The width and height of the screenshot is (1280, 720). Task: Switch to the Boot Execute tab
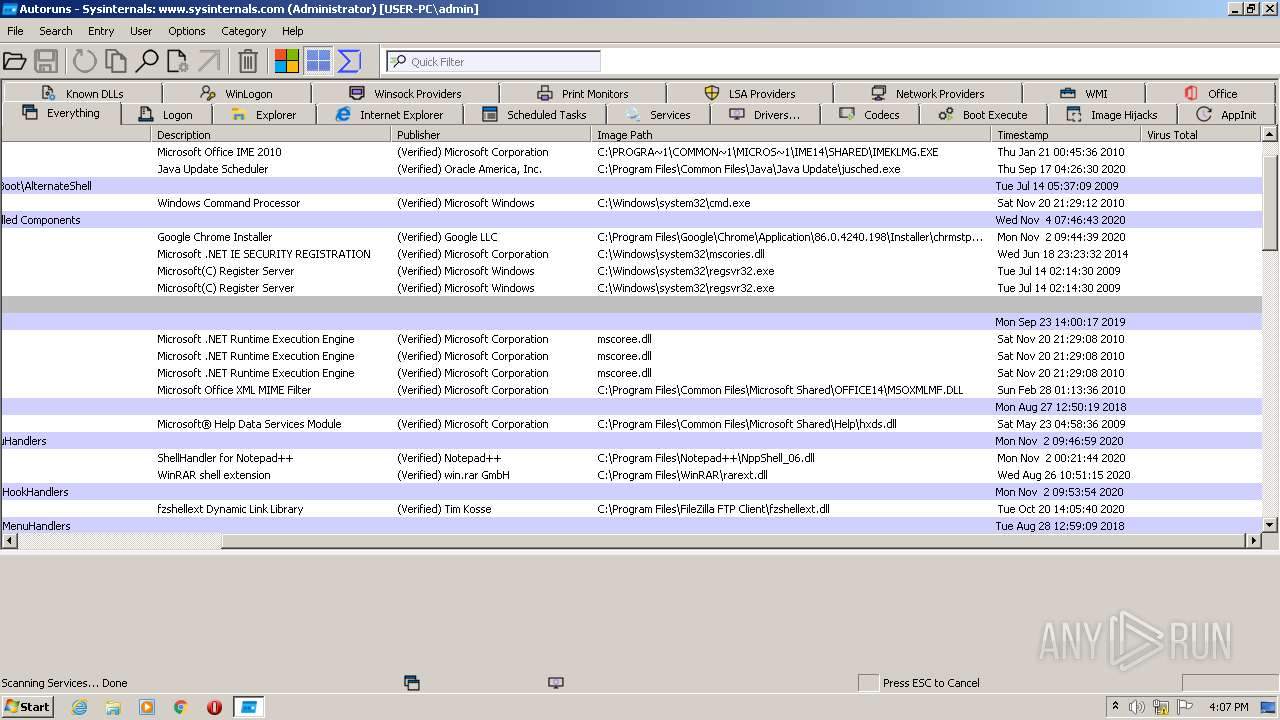coord(983,115)
